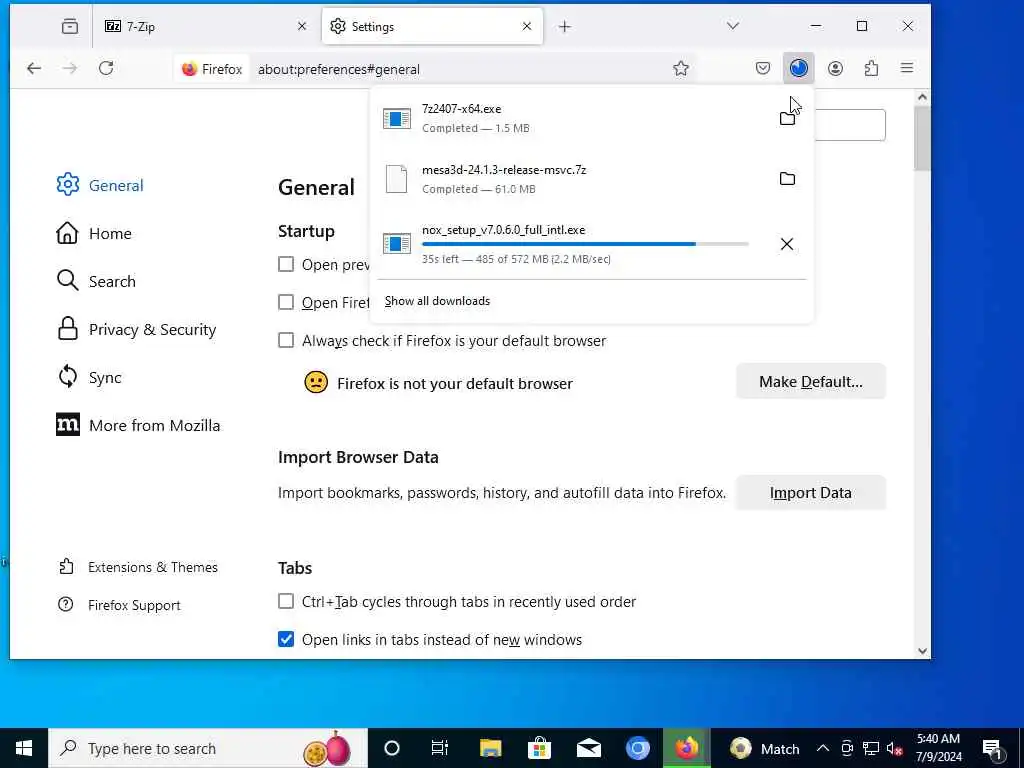Click the taskbar clock showing 5:40 AM
1024x768 pixels.
(x=938, y=748)
